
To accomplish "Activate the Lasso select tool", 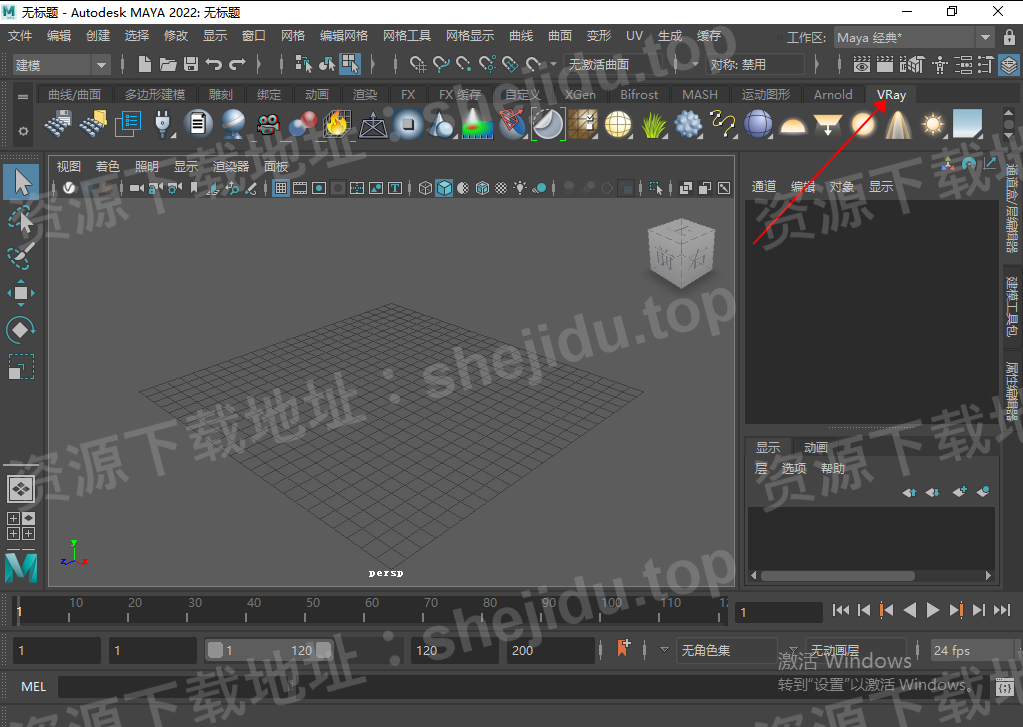I will click(21, 220).
